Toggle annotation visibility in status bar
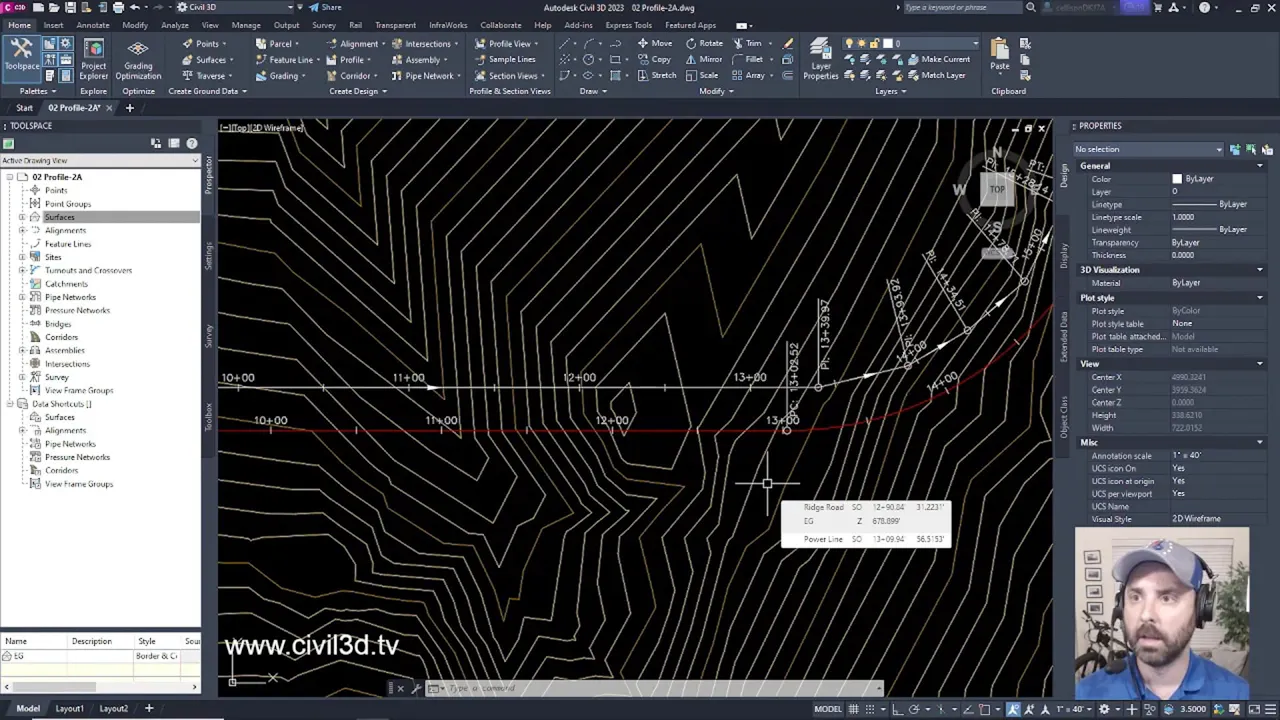Image resolution: width=1280 pixels, height=720 pixels. coord(1013,709)
